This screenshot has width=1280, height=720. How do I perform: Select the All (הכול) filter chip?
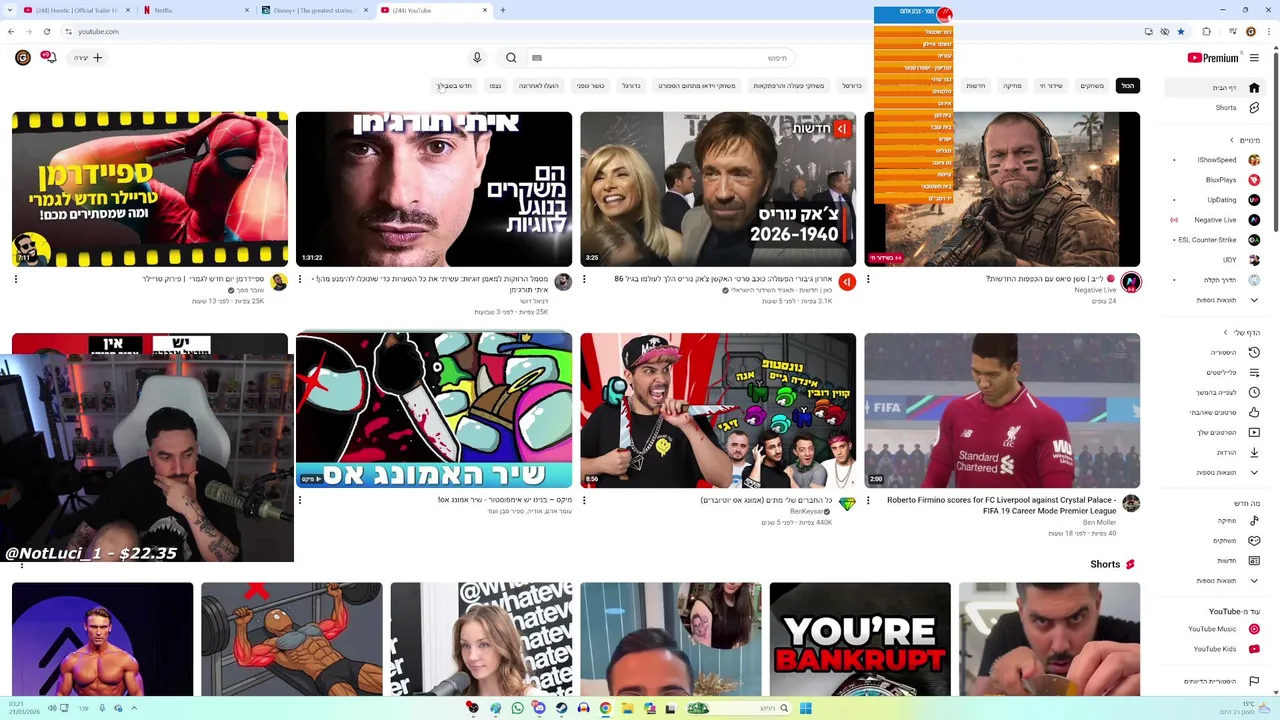[x=1127, y=86]
